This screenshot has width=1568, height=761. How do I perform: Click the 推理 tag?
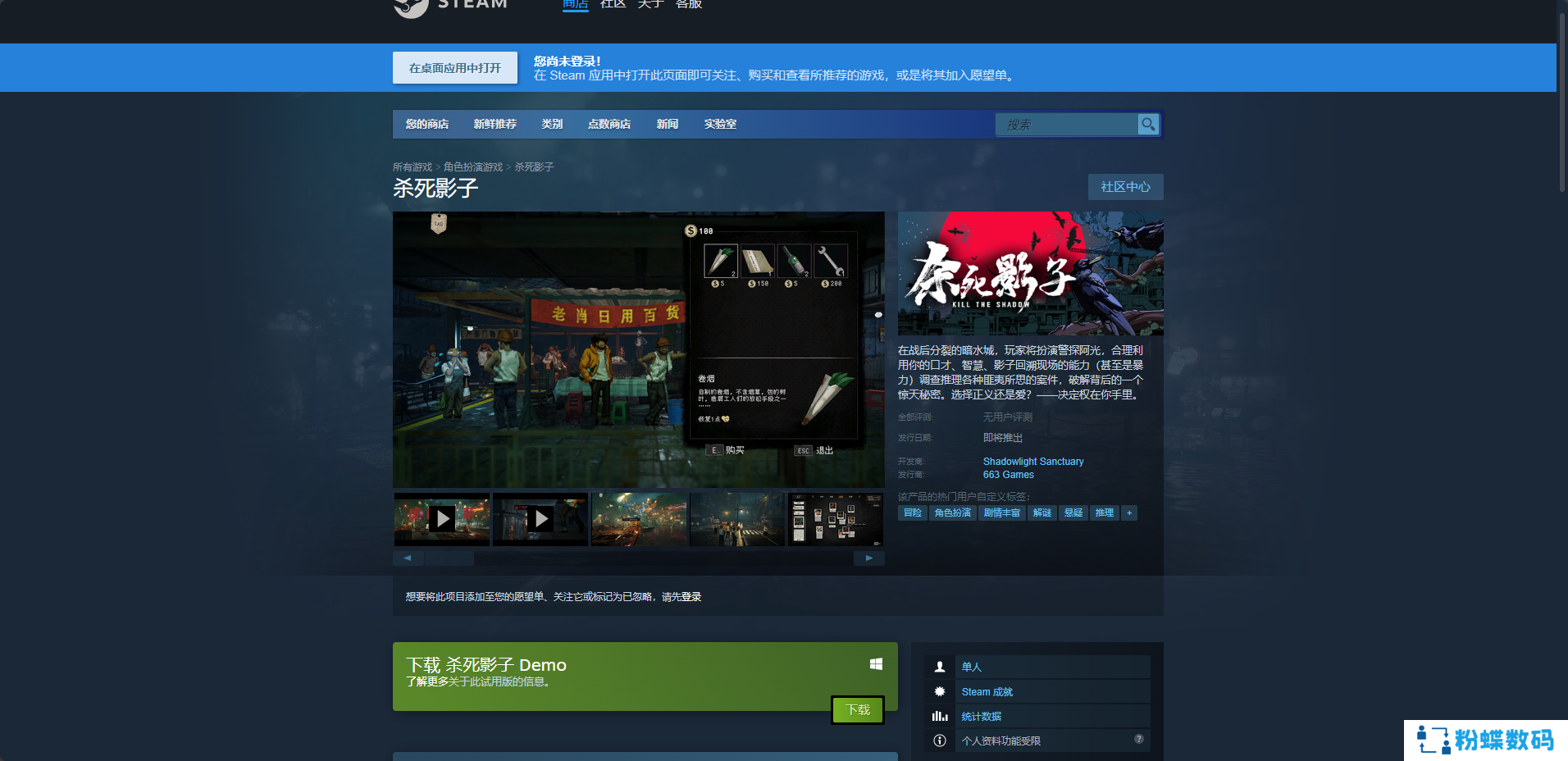pos(1105,513)
